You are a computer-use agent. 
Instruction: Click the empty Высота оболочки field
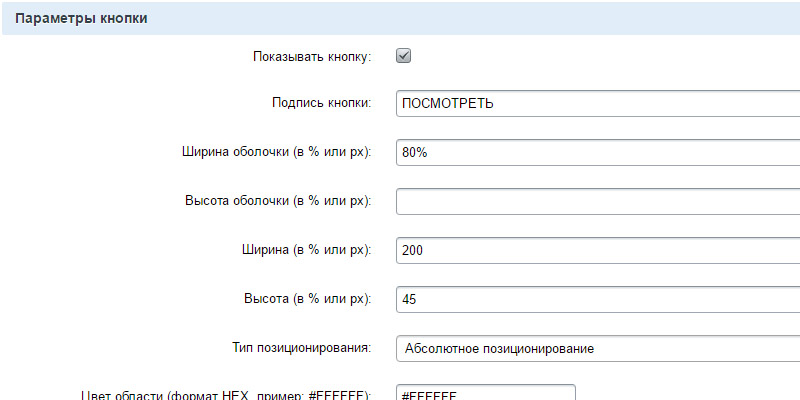tap(598, 202)
